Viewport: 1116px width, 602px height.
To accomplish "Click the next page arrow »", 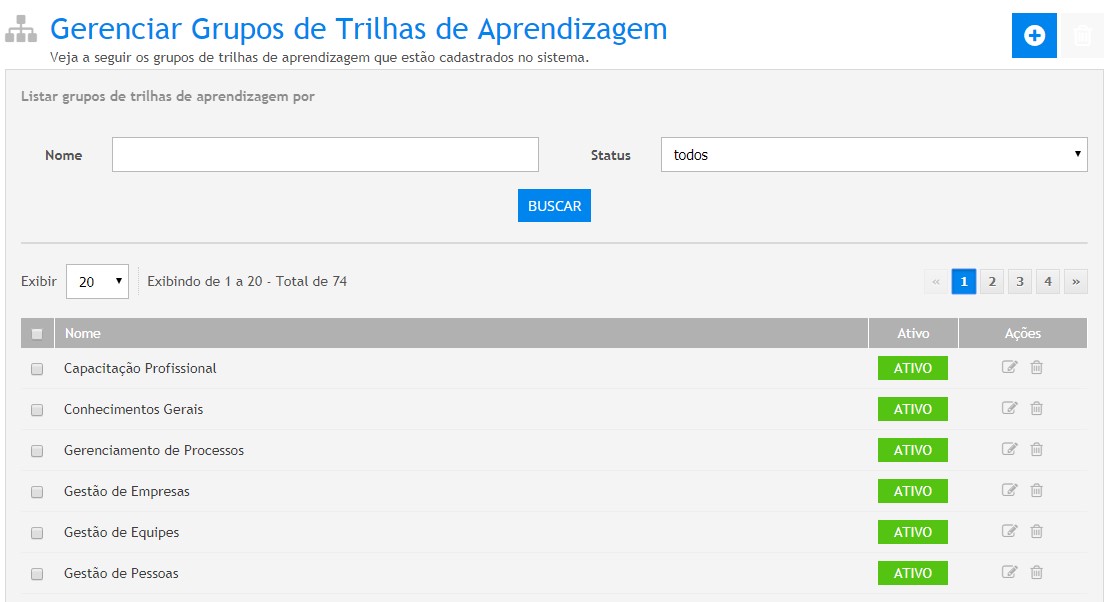I will (1076, 282).
